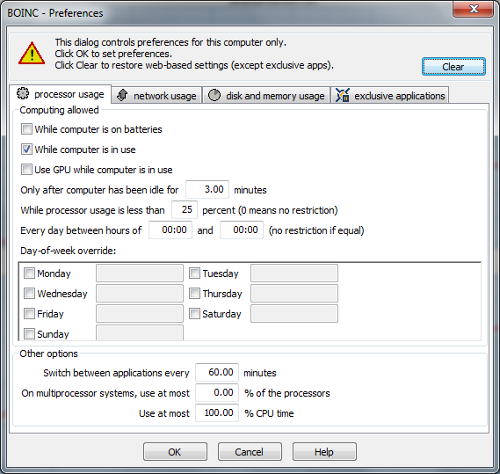Close the BOINC Preferences dialog
Image resolution: width=500 pixels, height=474 pixels.
click(x=473, y=9)
